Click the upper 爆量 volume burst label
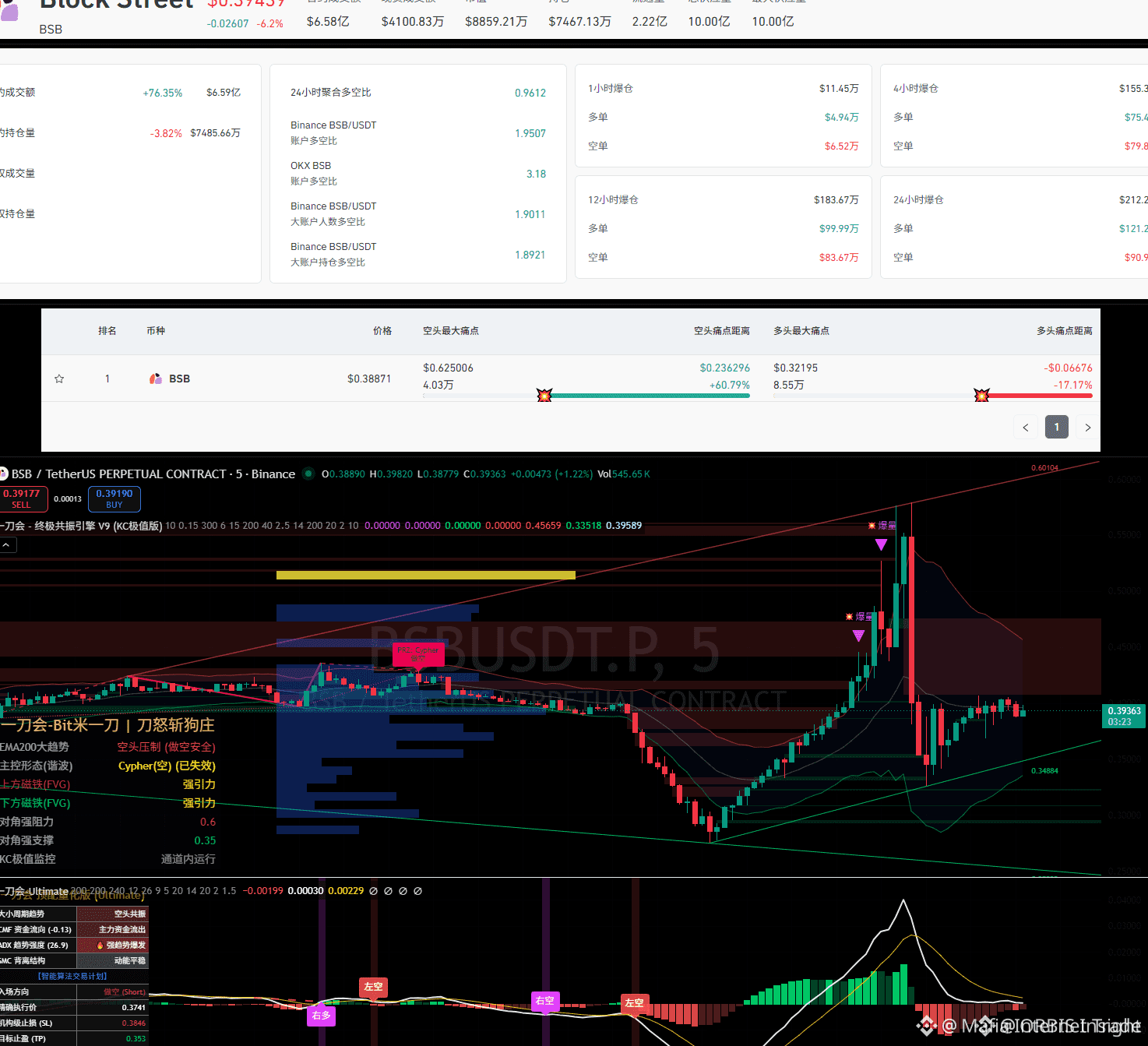The width and height of the screenshot is (1148, 1046). (882, 526)
